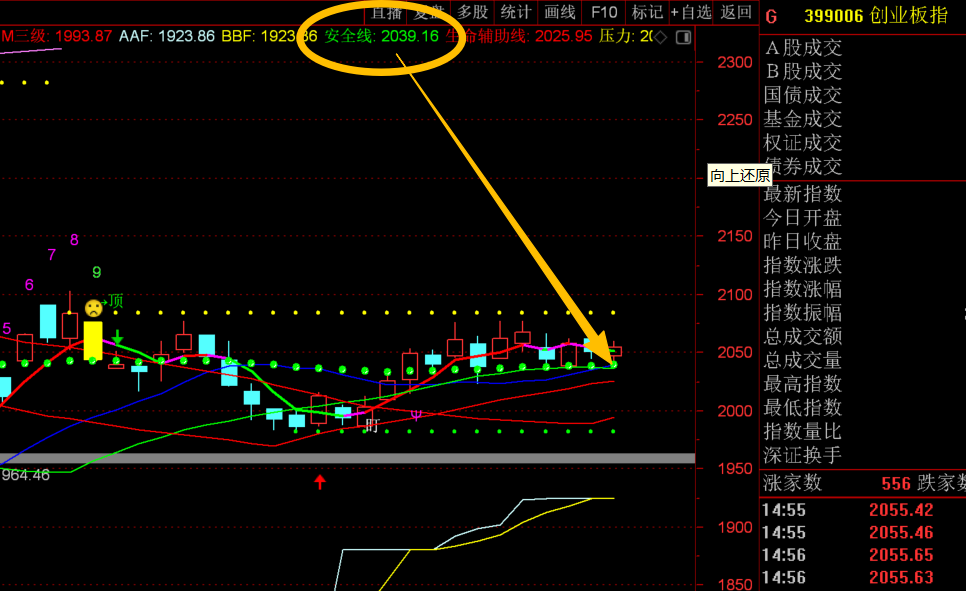Click the AAF: 1923.86 indicator value
The width and height of the screenshot is (966, 591).
click(167, 36)
